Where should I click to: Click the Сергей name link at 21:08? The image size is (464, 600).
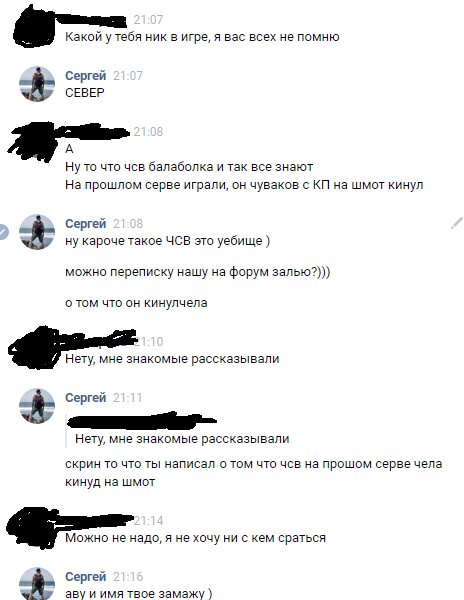(x=85, y=223)
